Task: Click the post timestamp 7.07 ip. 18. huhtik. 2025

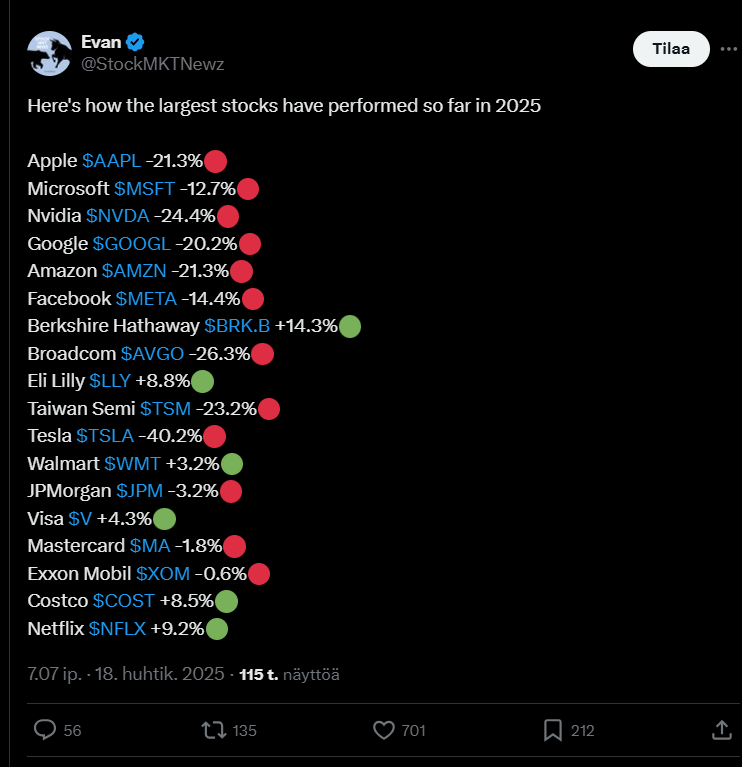Action: (x=126, y=674)
